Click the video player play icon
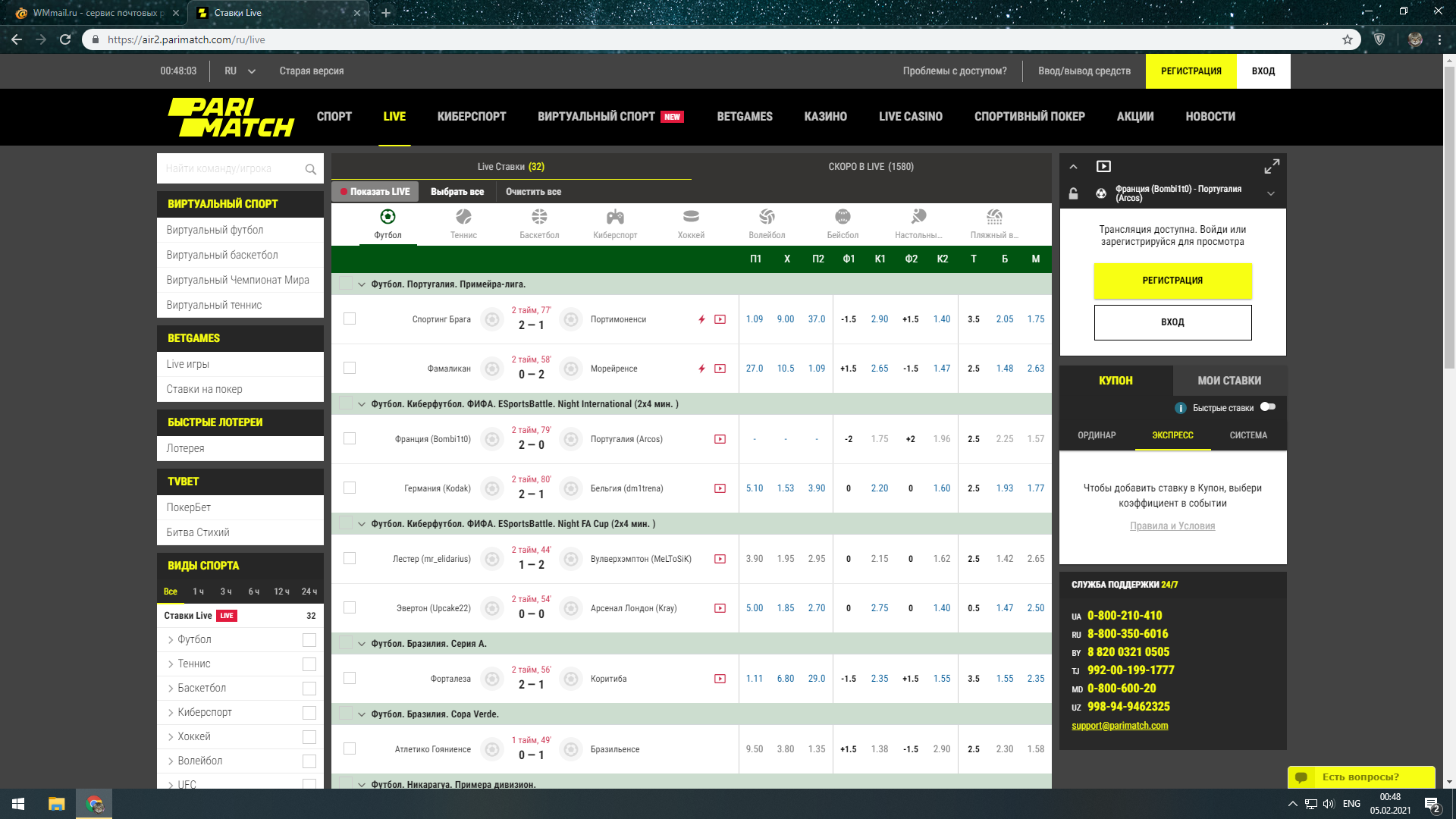This screenshot has width=1456, height=819. tap(1103, 166)
